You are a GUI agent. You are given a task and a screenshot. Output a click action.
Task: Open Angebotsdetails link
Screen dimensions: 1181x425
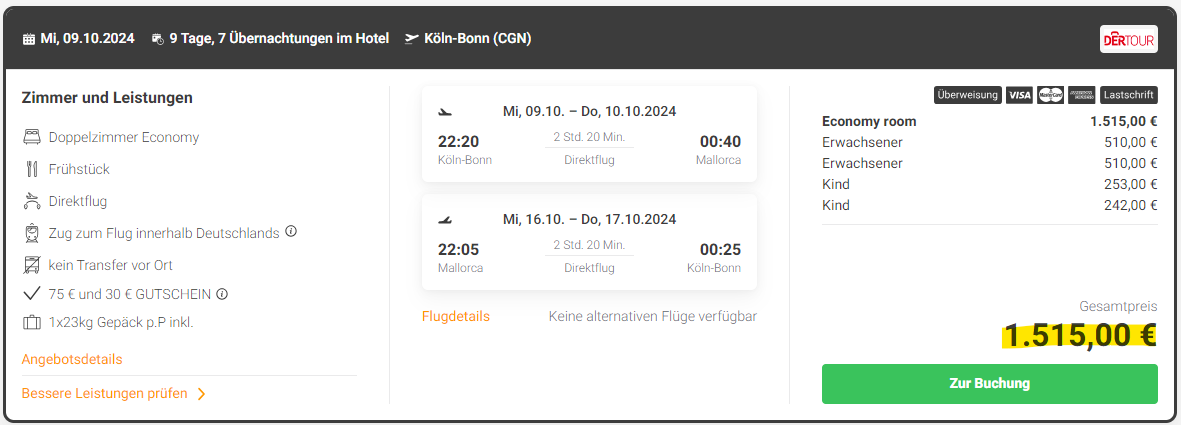pyautogui.click(x=72, y=359)
